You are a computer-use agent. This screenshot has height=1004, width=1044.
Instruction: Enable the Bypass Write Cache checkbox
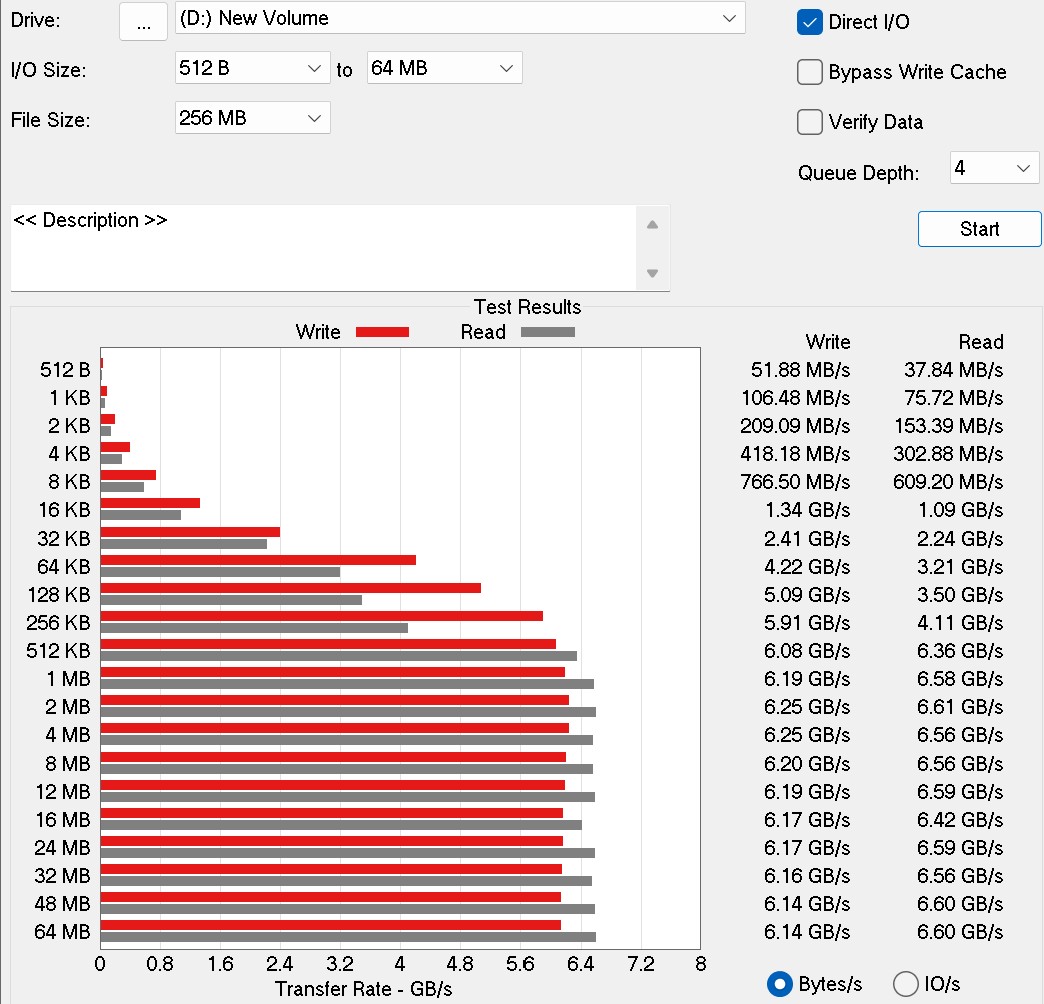coord(810,72)
